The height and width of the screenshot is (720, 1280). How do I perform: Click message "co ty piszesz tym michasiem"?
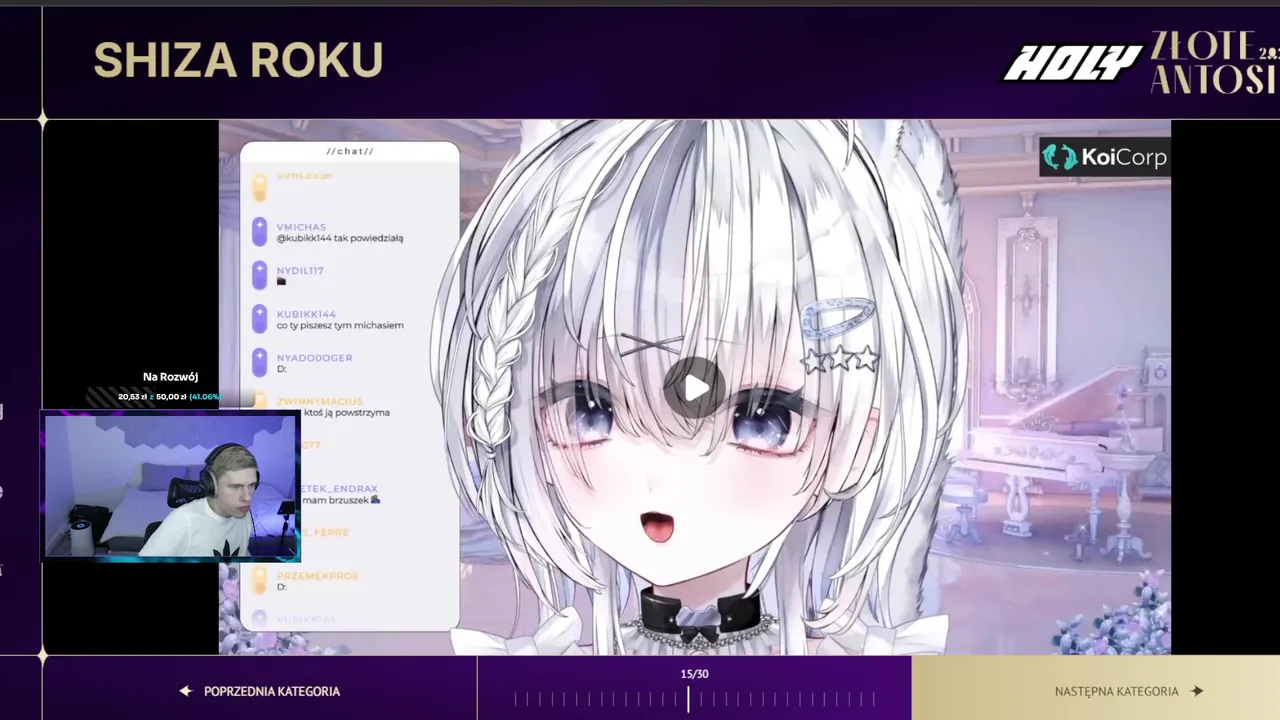[340, 325]
